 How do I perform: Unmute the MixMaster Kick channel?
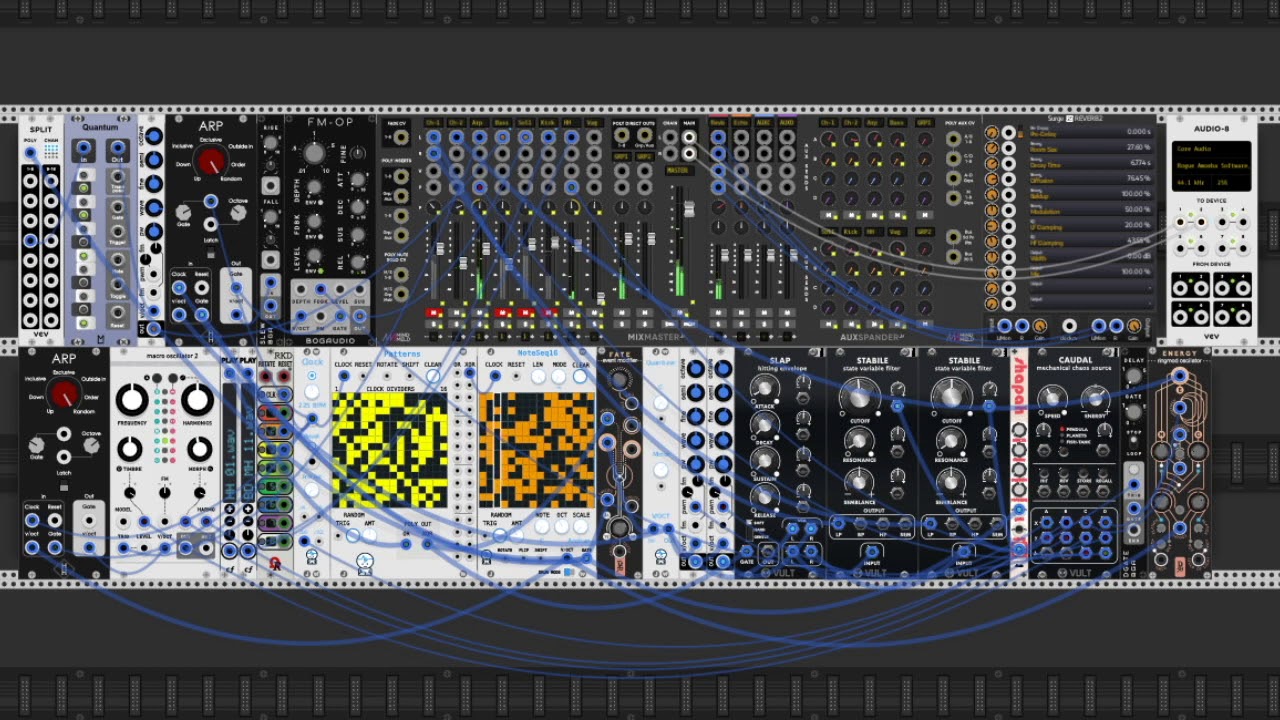coord(548,313)
